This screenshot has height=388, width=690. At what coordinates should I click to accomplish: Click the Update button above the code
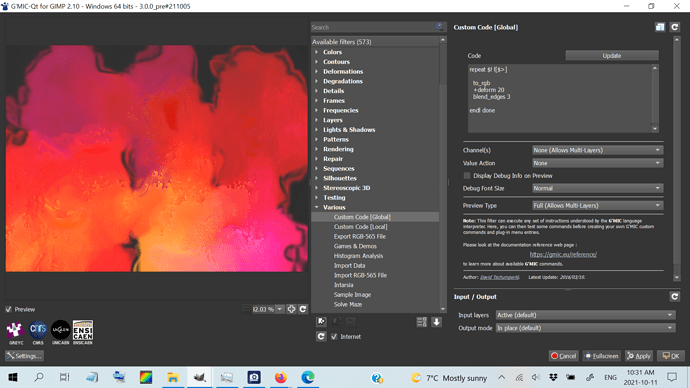click(x=612, y=55)
